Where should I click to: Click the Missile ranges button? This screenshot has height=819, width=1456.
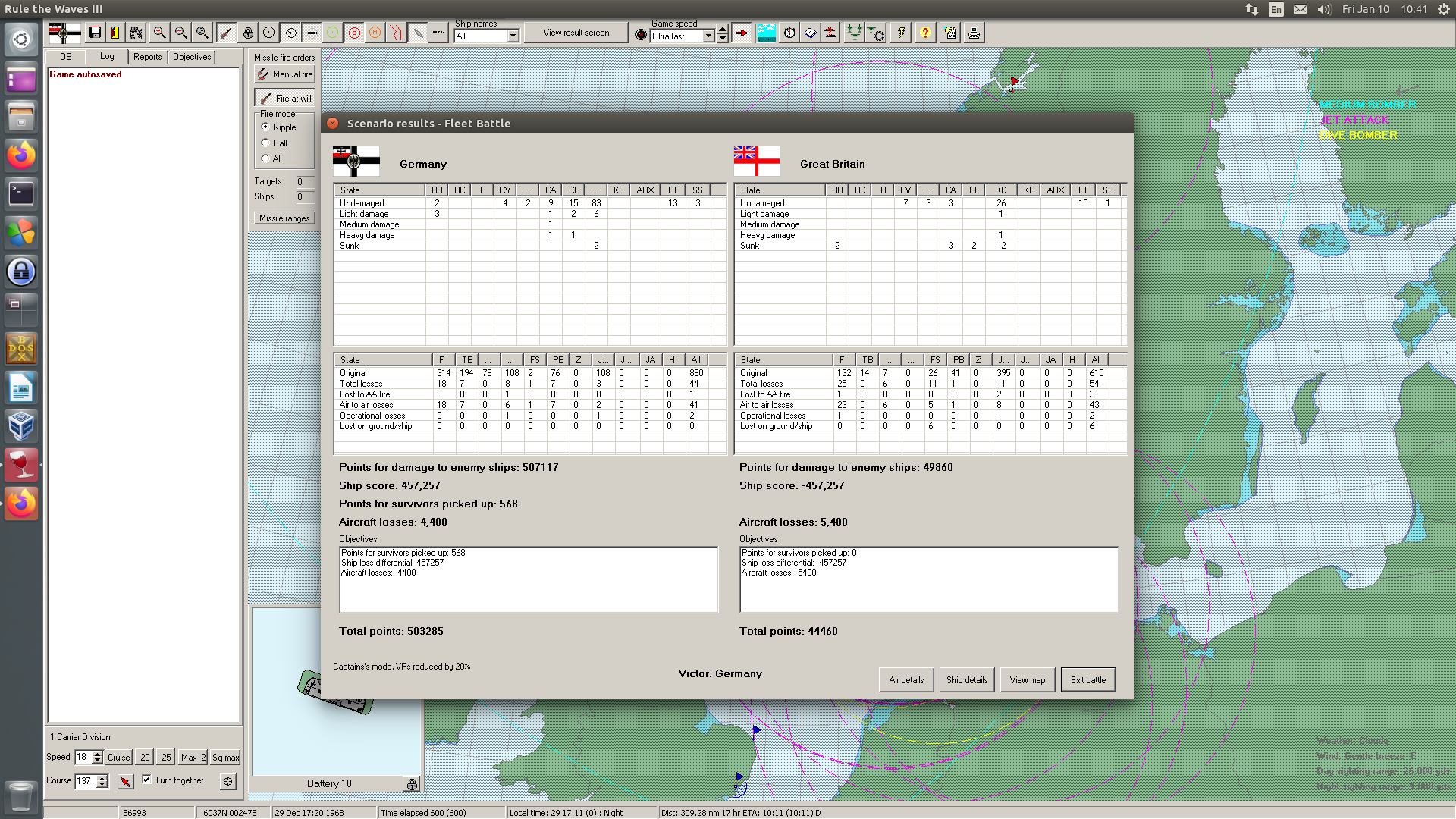pos(284,218)
